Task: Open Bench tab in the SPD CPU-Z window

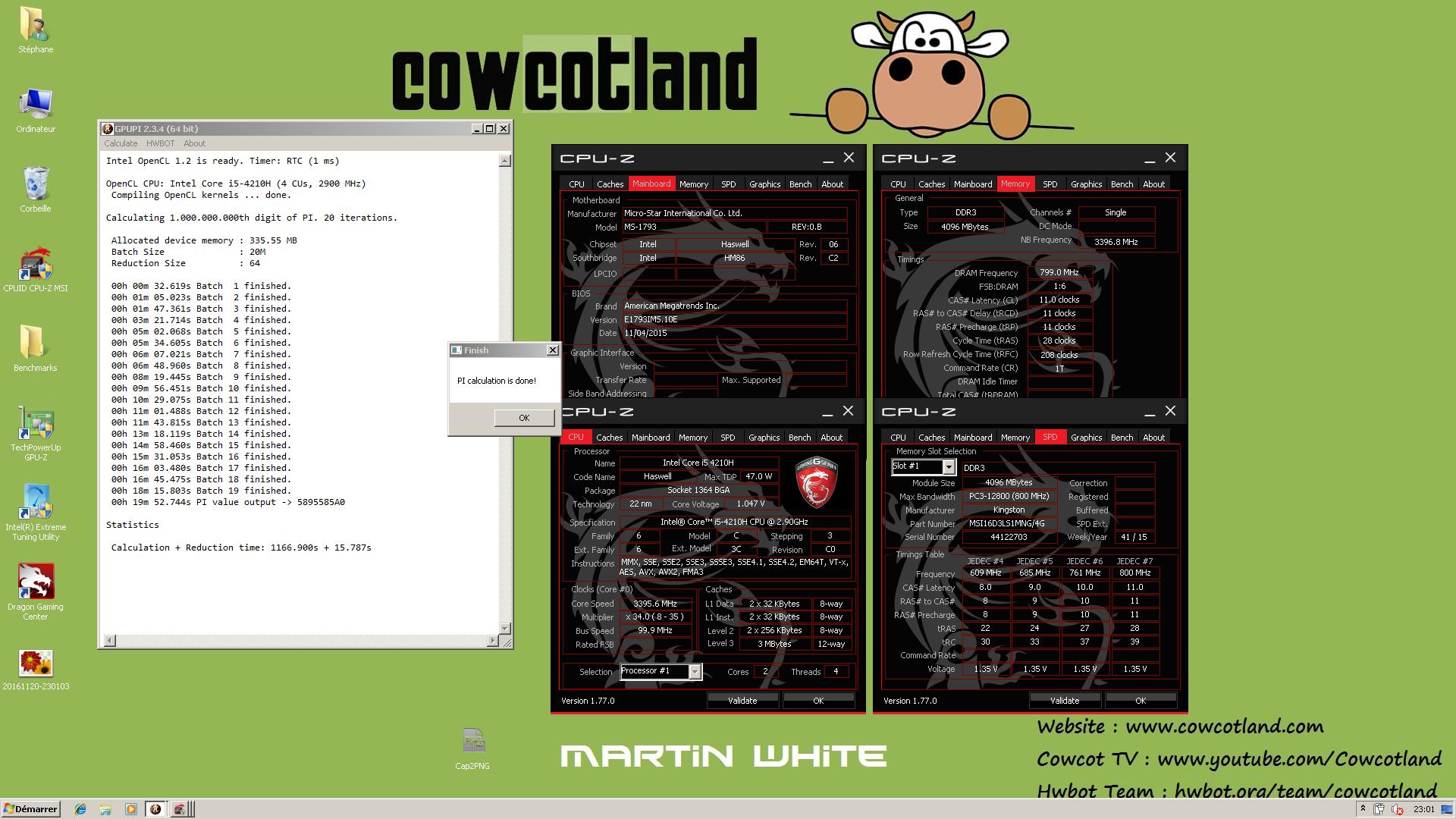Action: point(1122,438)
